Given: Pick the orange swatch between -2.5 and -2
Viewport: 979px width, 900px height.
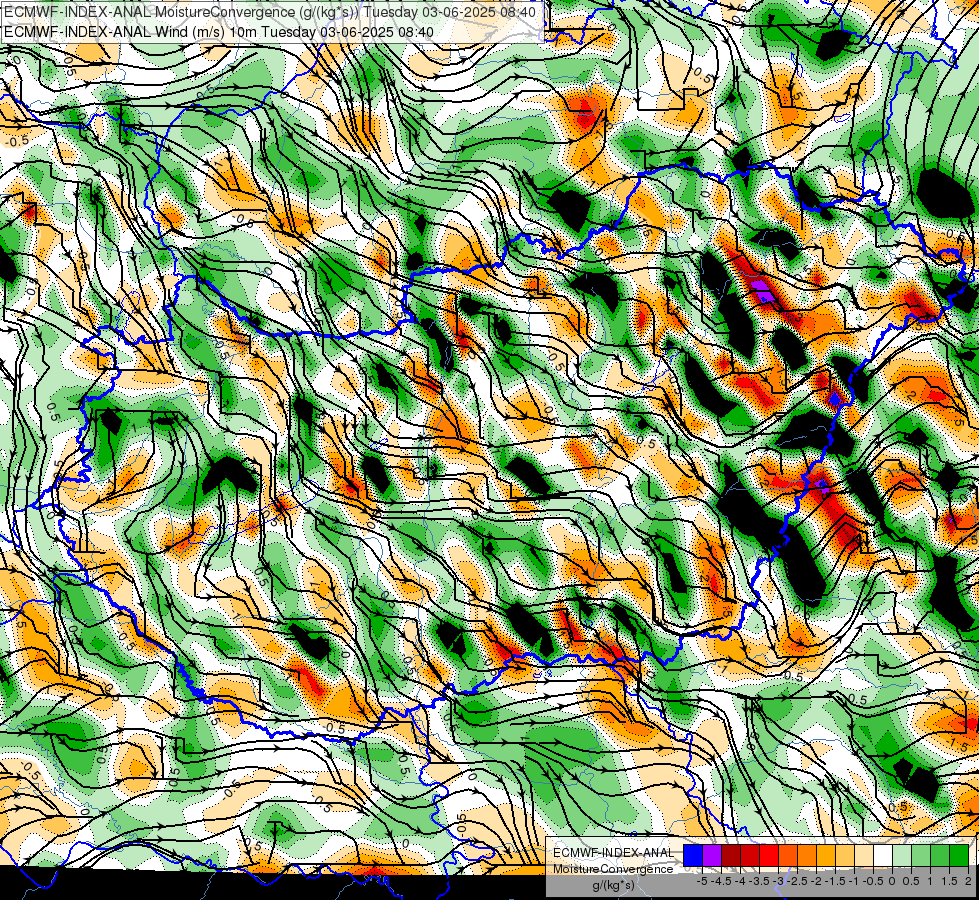Looking at the screenshot, I should (807, 855).
